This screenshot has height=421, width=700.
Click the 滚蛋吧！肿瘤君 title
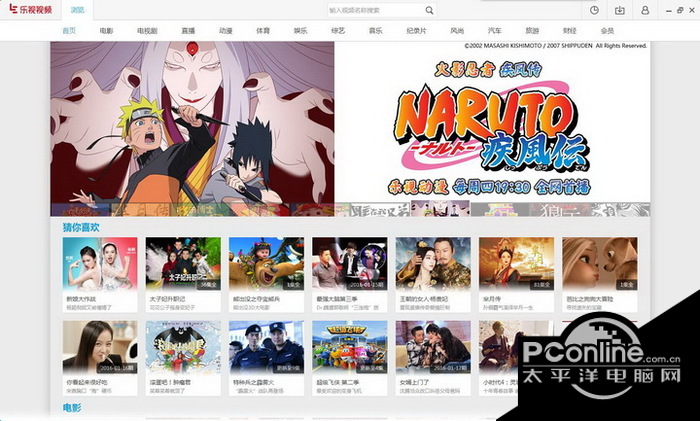point(170,382)
